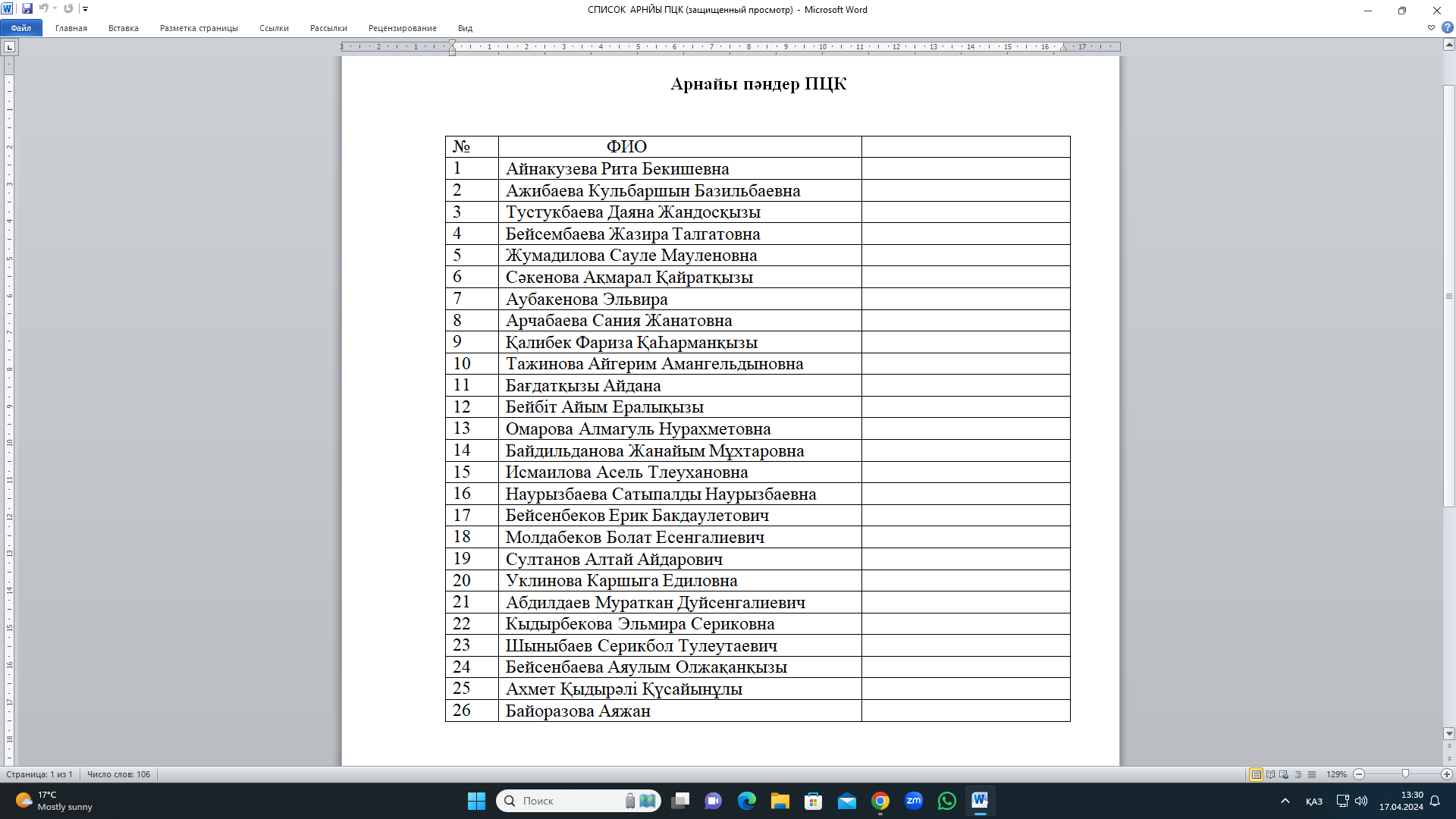Click the tab stop selector above the ruler
The image size is (1456, 819).
tap(9, 47)
